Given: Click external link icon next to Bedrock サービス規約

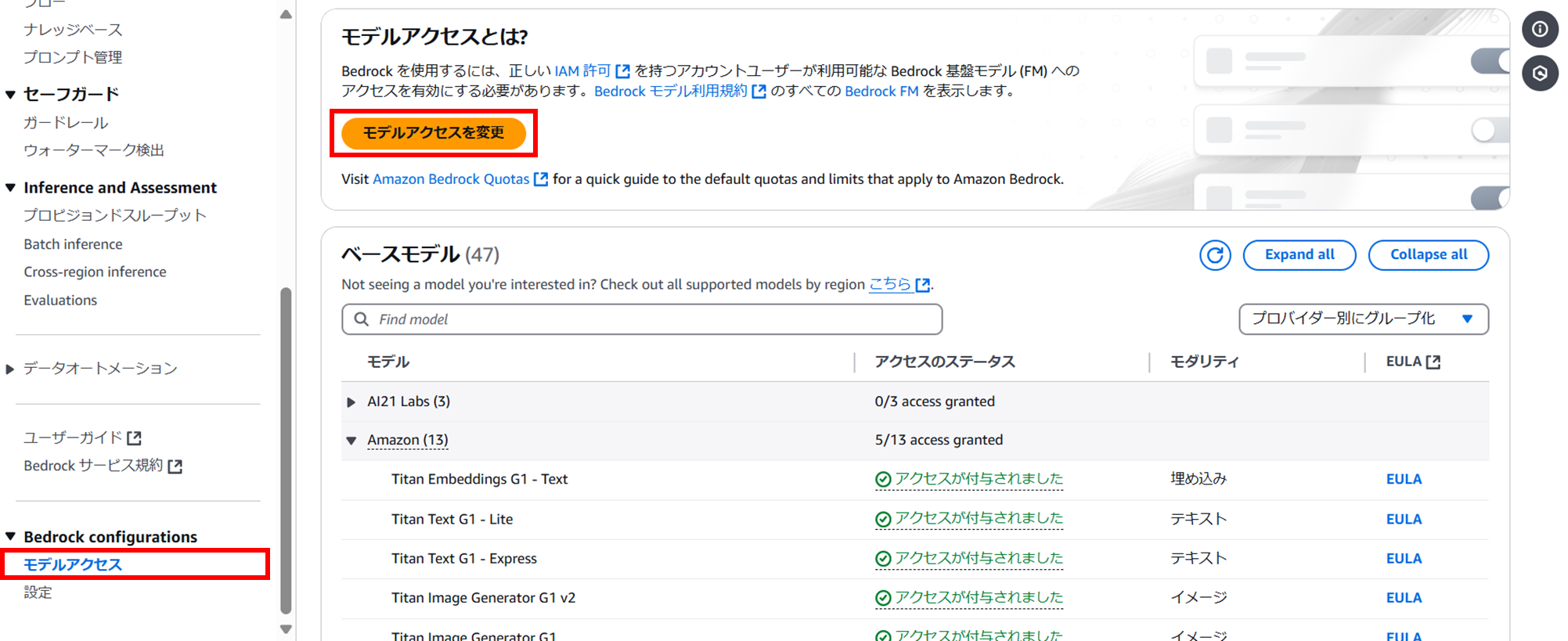Looking at the screenshot, I should (x=175, y=466).
